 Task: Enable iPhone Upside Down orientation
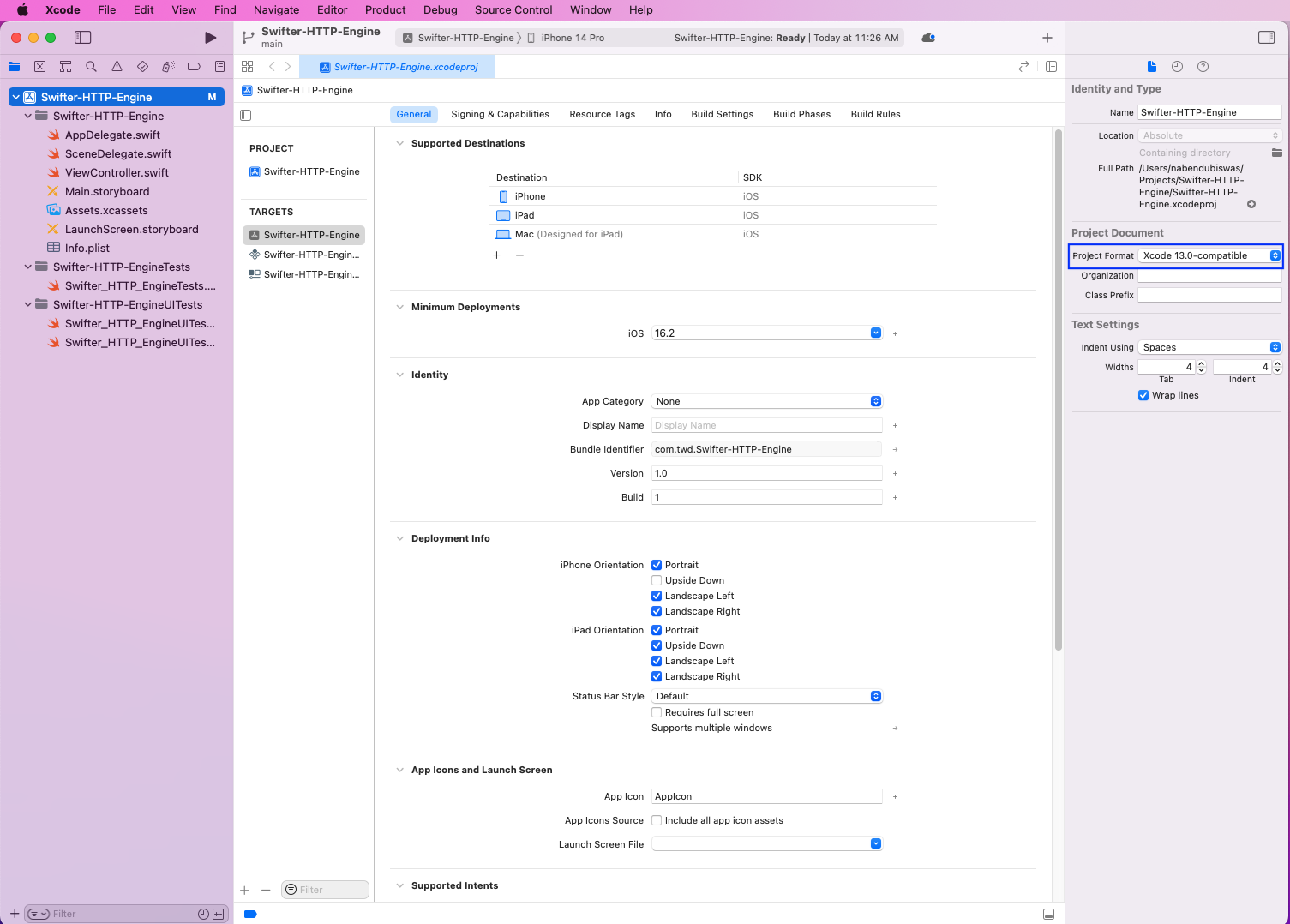pos(657,580)
